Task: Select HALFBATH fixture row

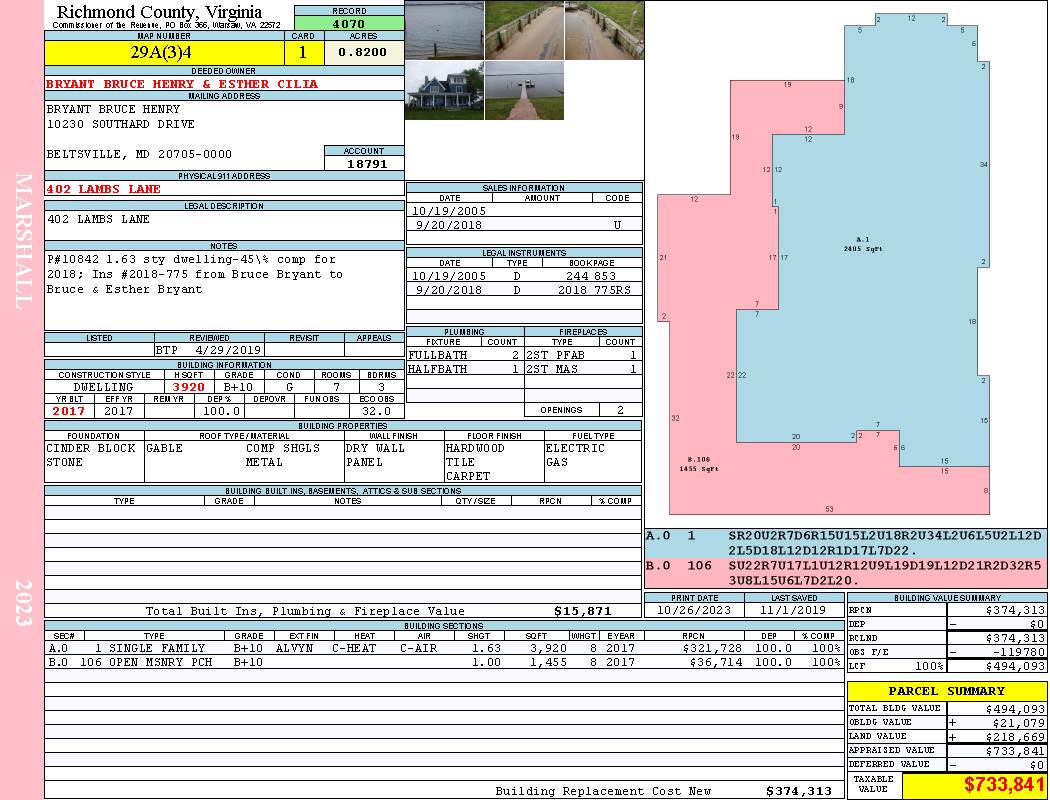Action: pos(465,369)
